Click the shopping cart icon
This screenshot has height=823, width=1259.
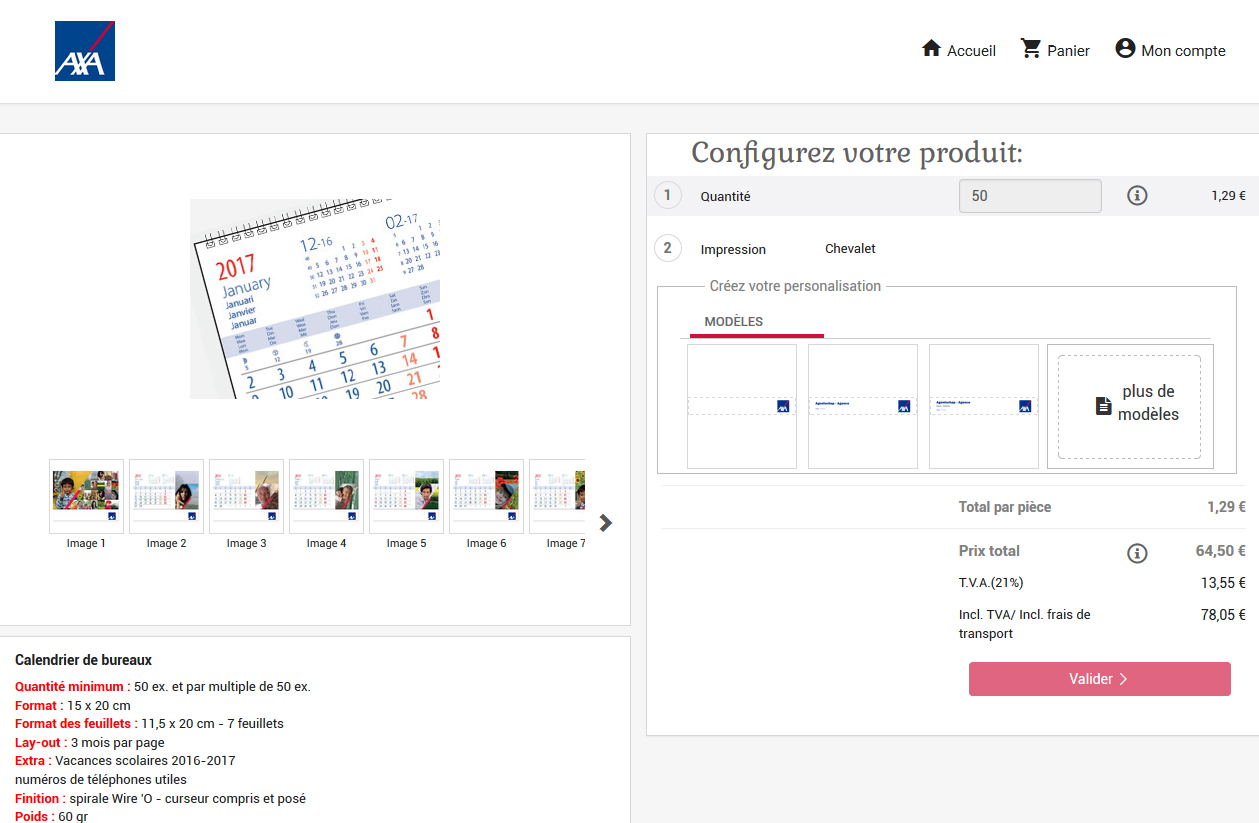coord(1031,48)
